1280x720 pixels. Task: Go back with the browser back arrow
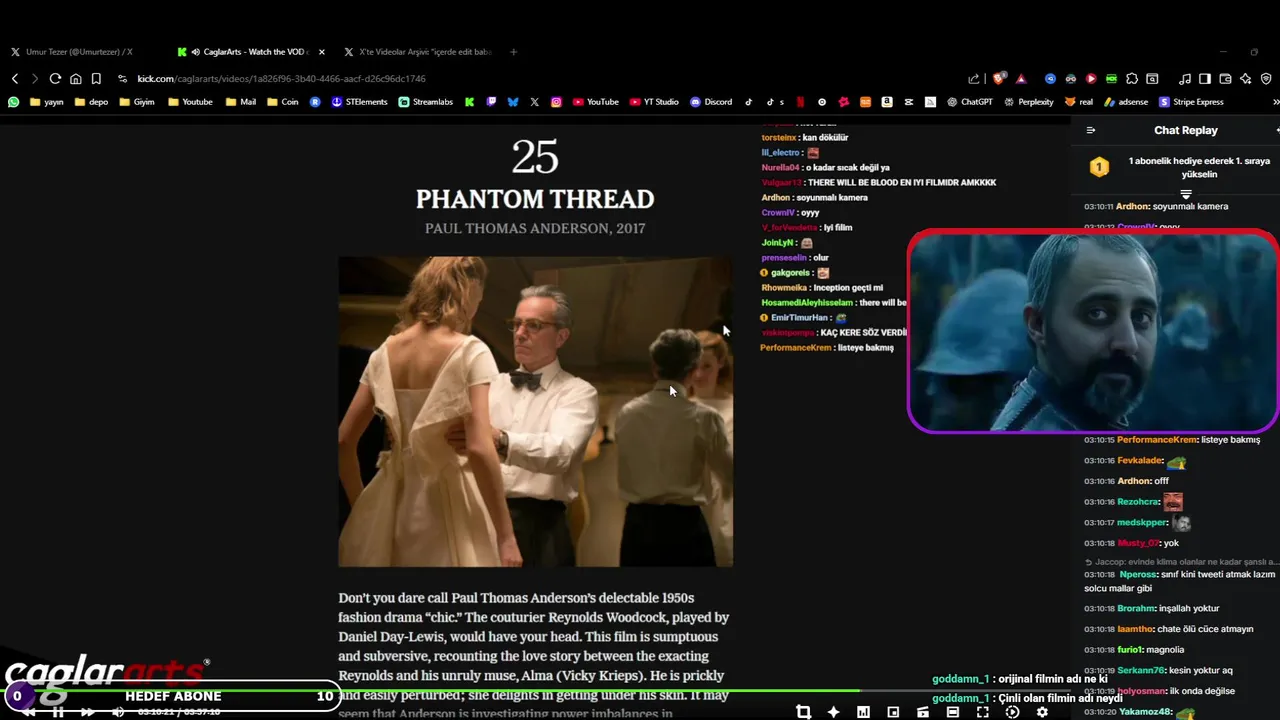pos(15,79)
